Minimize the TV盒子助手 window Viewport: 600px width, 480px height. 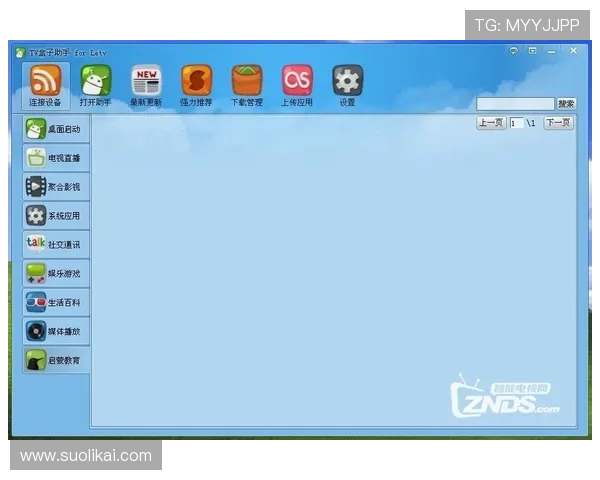point(551,51)
